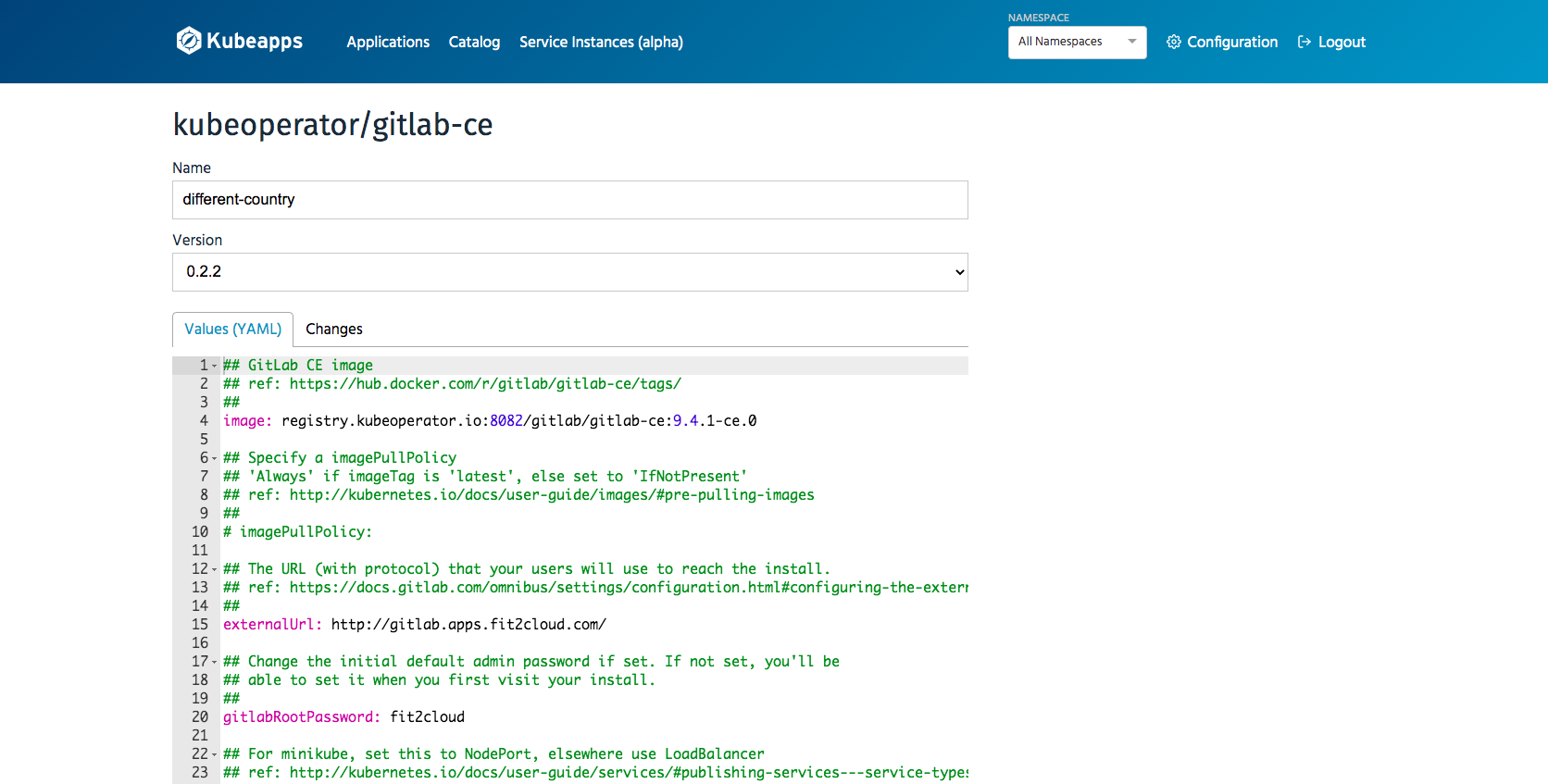1548x784 pixels.
Task: Click the Kubeapps hexagon logo icon
Action: [x=189, y=41]
